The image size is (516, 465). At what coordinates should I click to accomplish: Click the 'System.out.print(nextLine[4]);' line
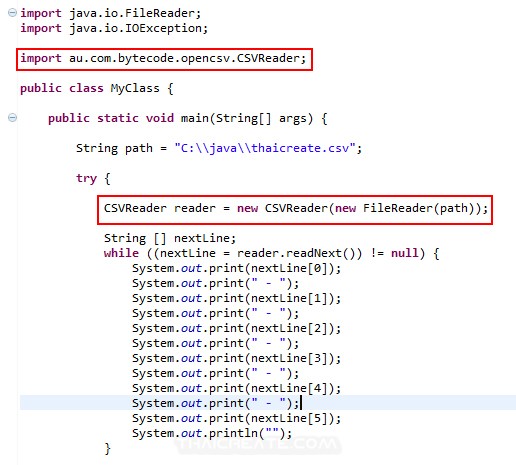tap(236, 388)
